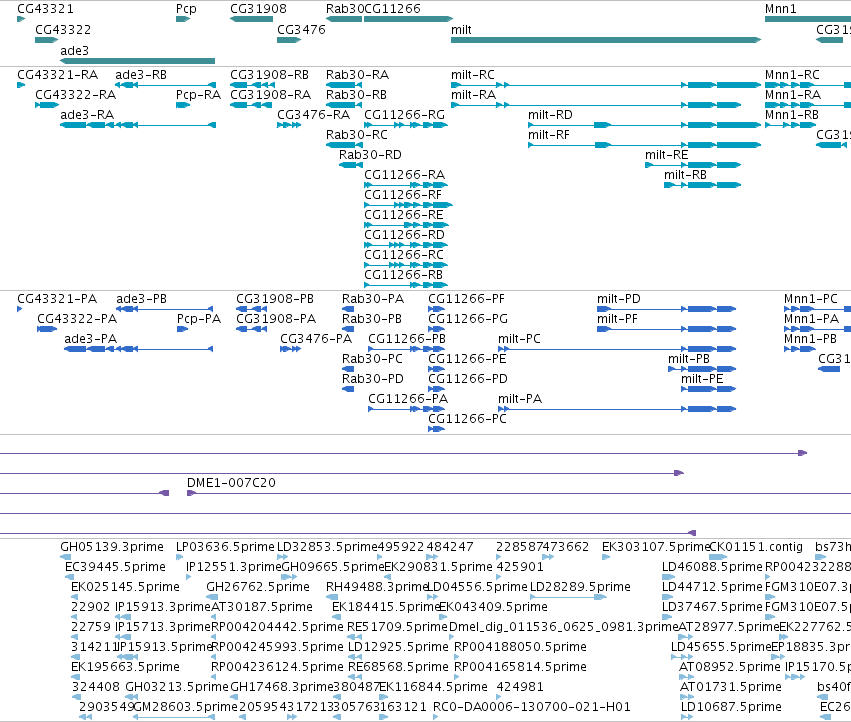Select the CG43322 gene label
Viewport: 851px width, 722px height.
click(x=63, y=30)
